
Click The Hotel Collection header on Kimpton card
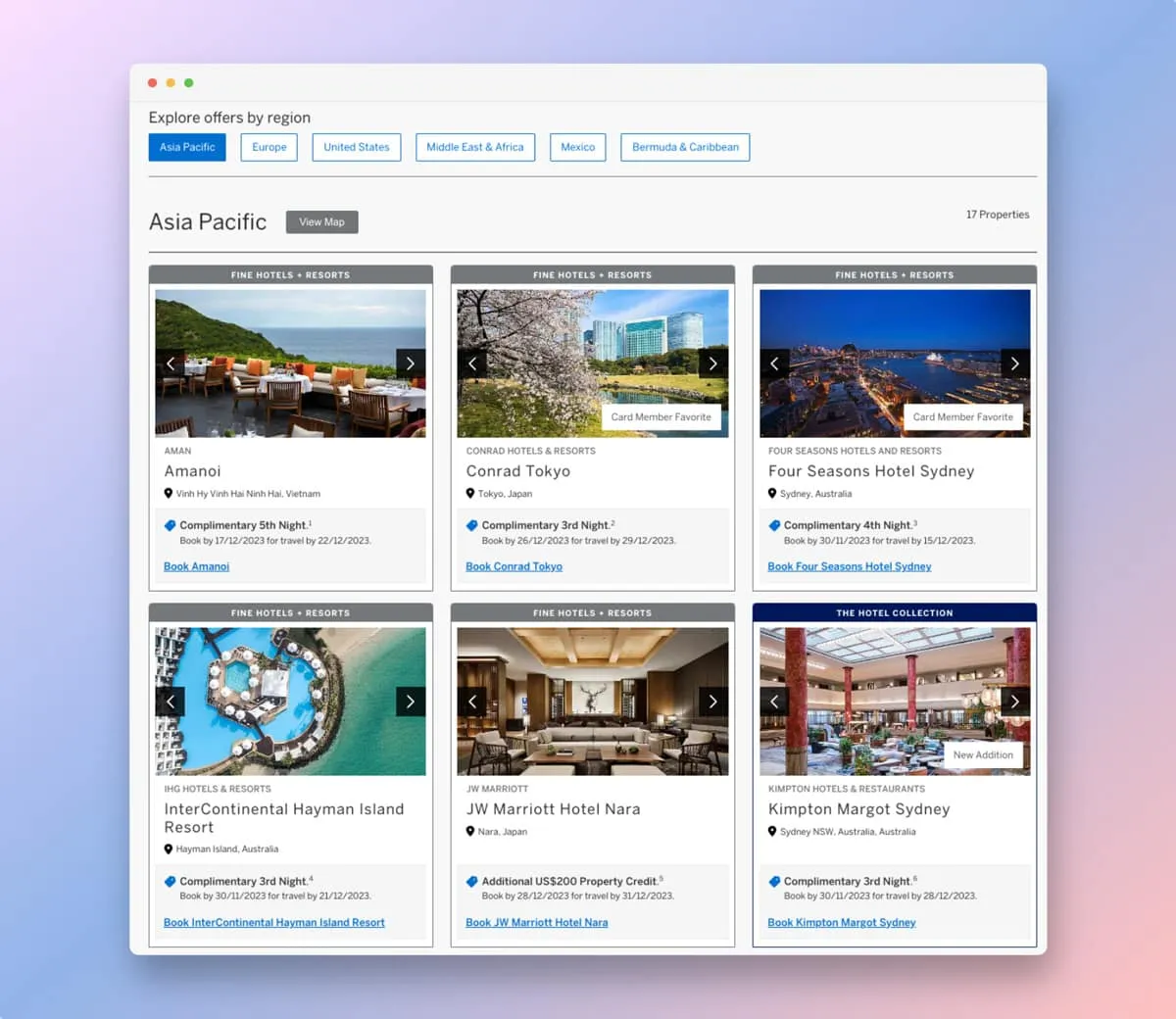pos(895,613)
